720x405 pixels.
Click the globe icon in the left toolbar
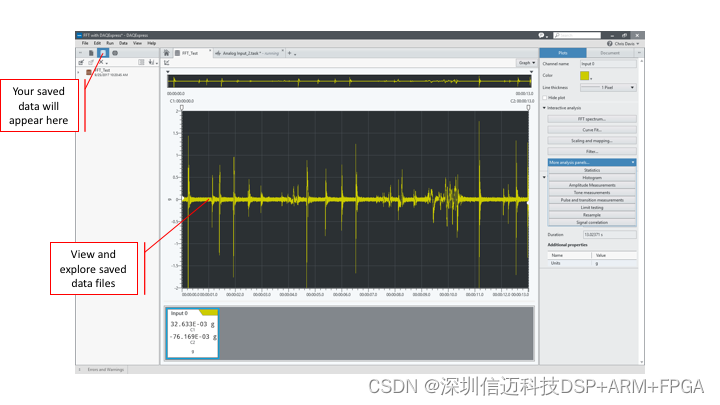tap(115, 52)
